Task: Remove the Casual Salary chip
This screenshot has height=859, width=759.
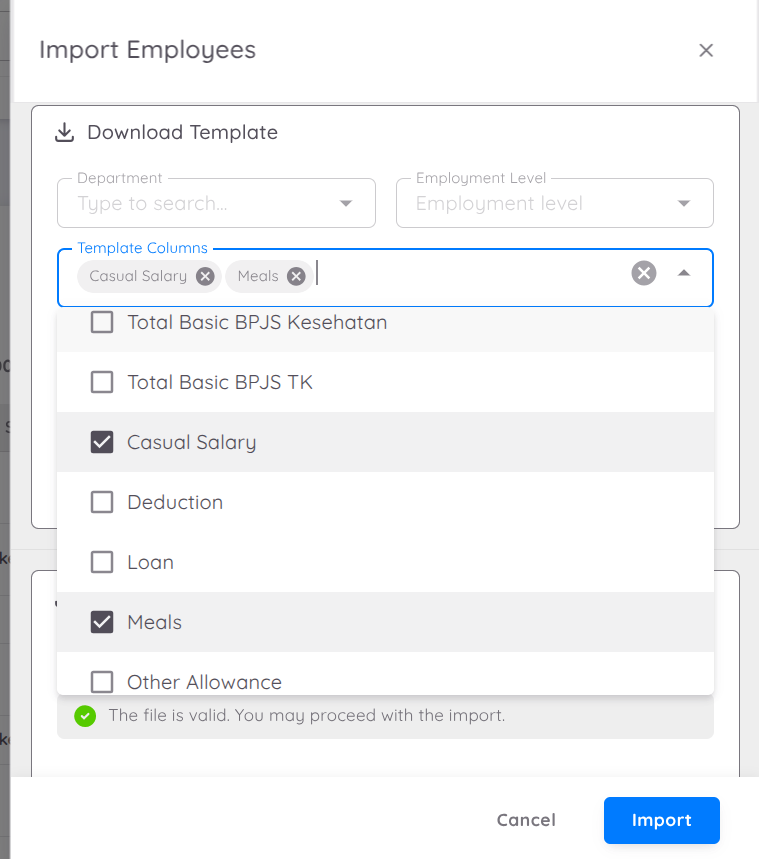Action: [205, 276]
